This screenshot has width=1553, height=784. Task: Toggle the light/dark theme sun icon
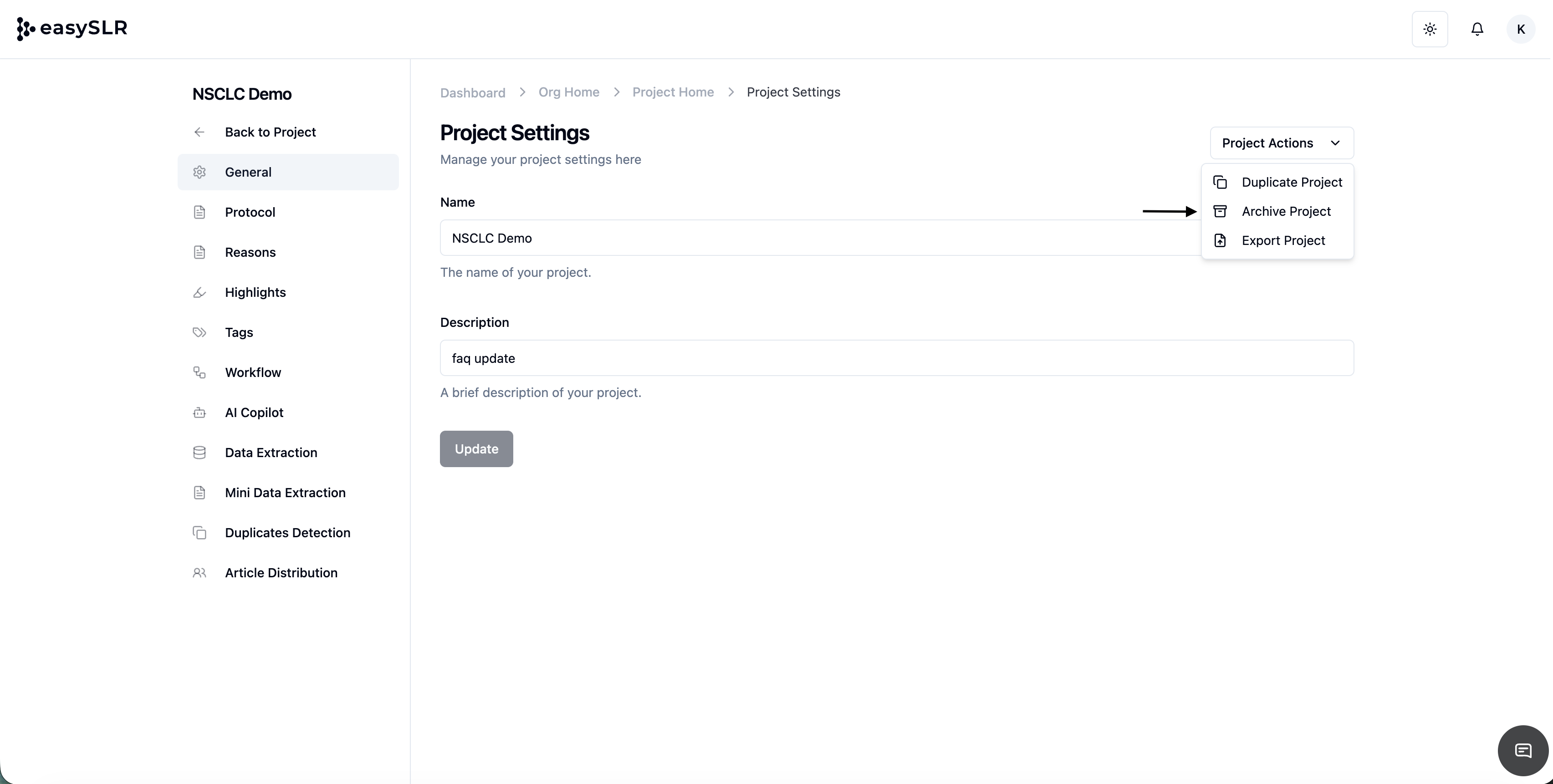(x=1430, y=29)
